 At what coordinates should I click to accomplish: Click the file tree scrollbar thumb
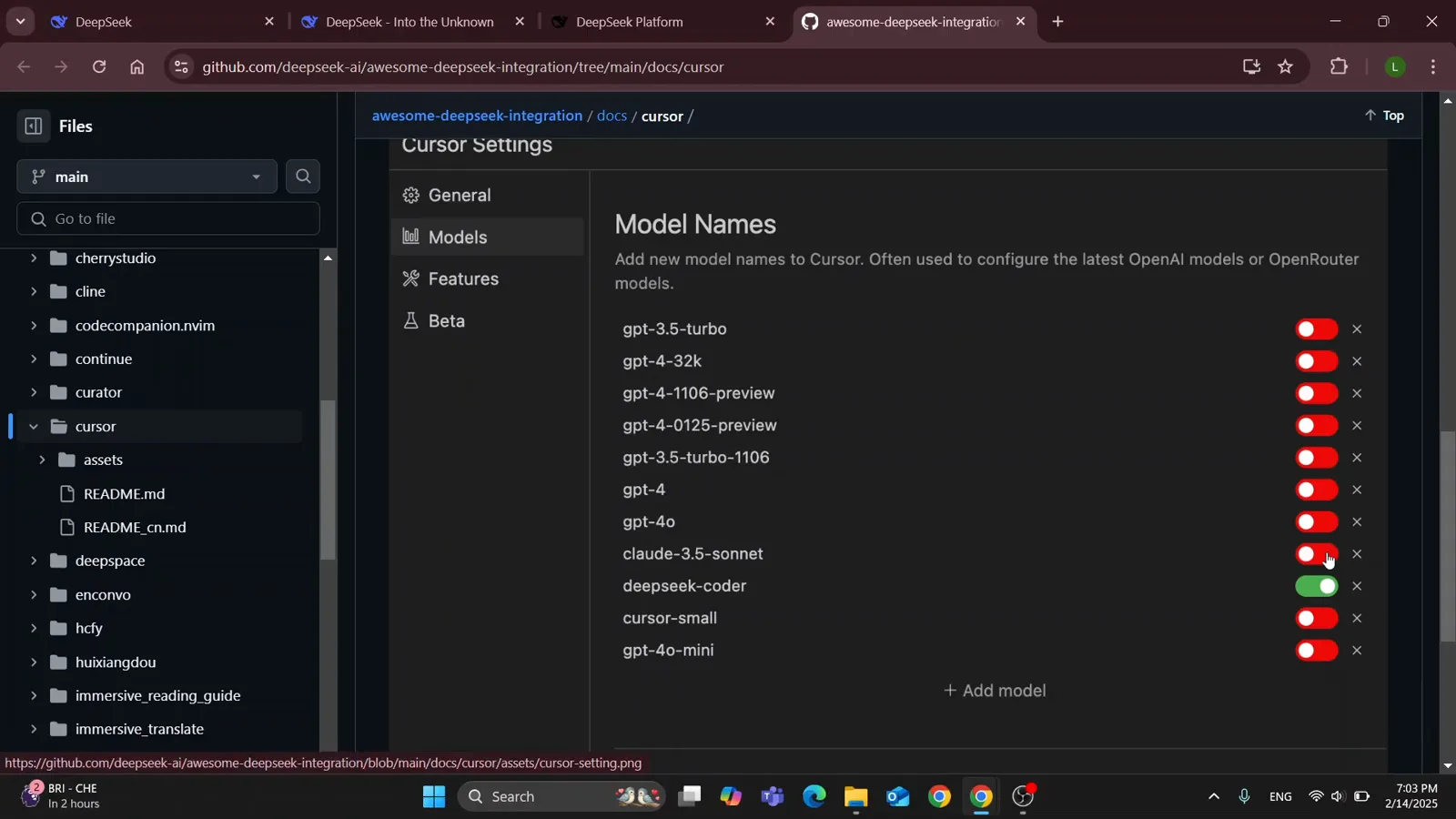328,480
